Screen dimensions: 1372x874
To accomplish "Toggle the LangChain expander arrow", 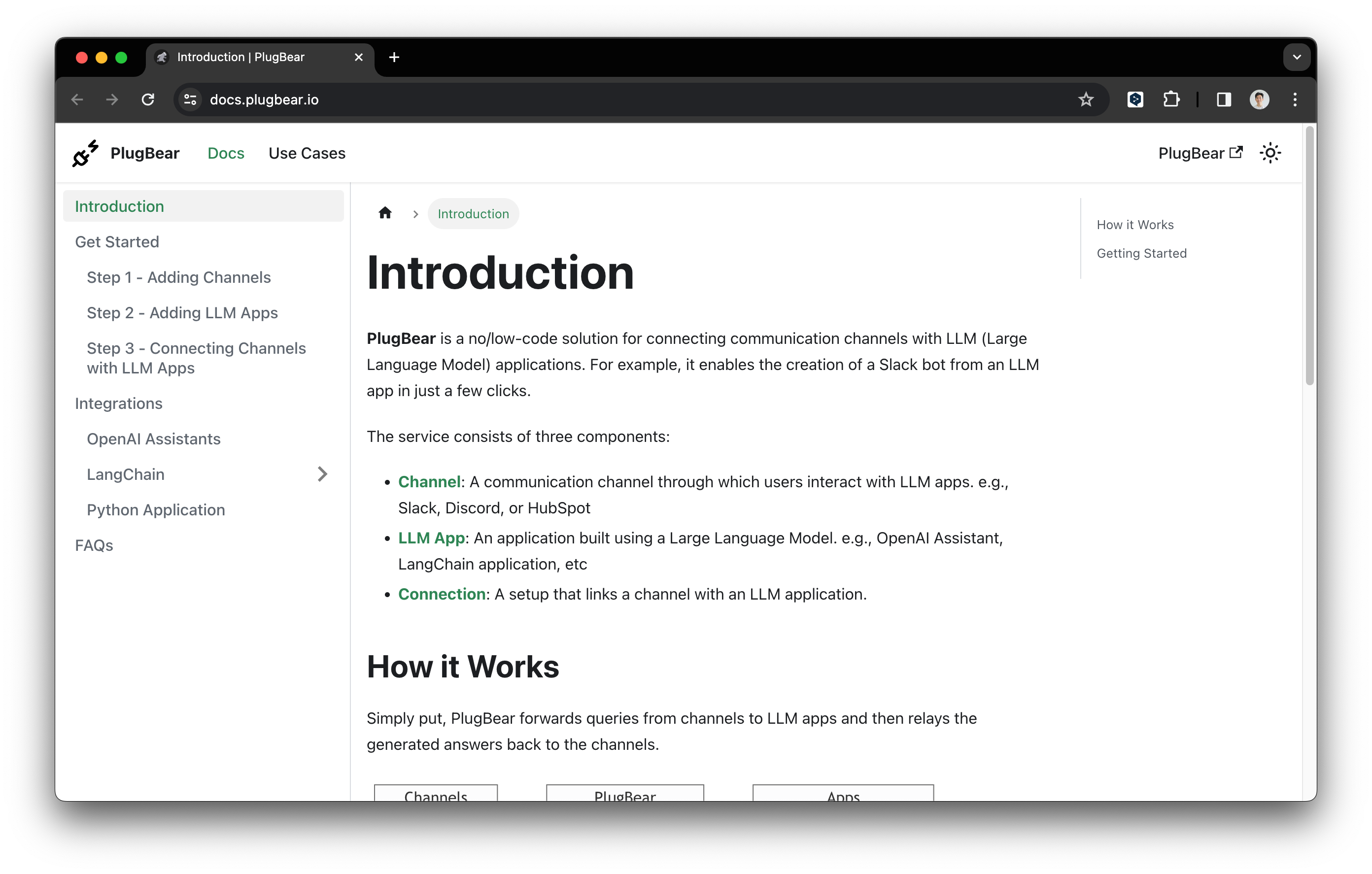I will [x=322, y=474].
